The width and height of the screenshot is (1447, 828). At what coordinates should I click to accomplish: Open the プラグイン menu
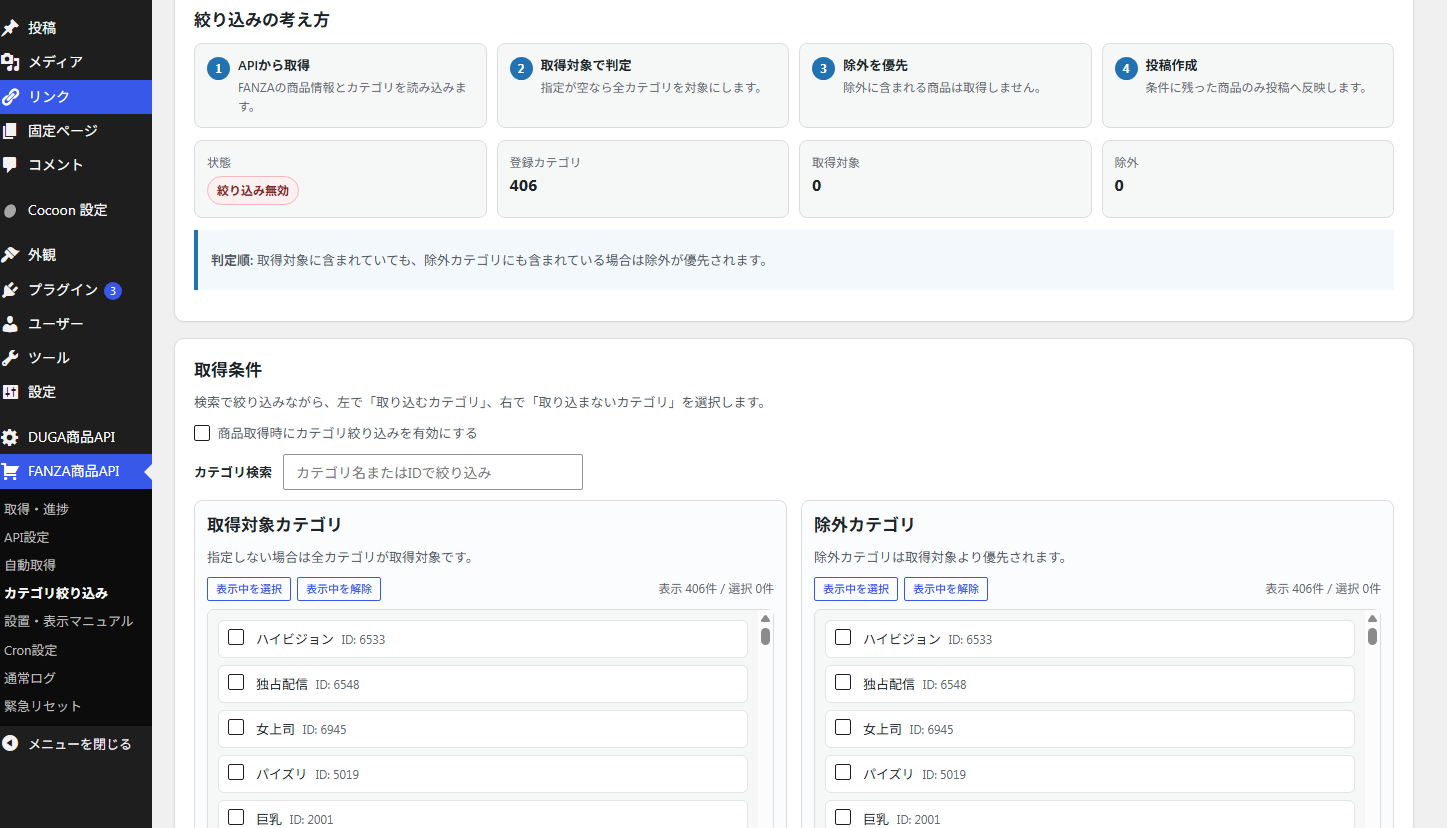(76, 290)
